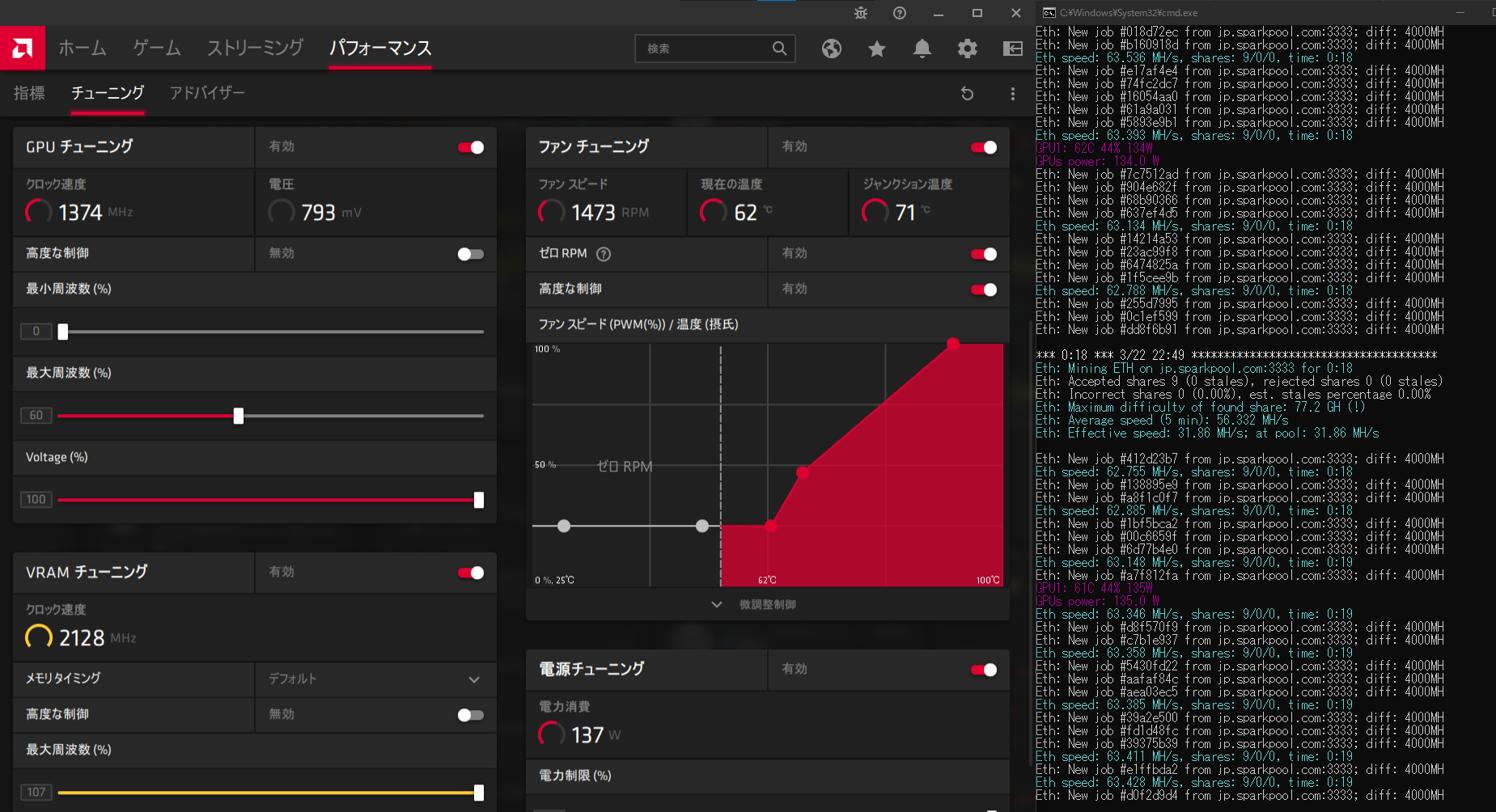
Task: Click the 検索 search field
Action: tap(706, 49)
